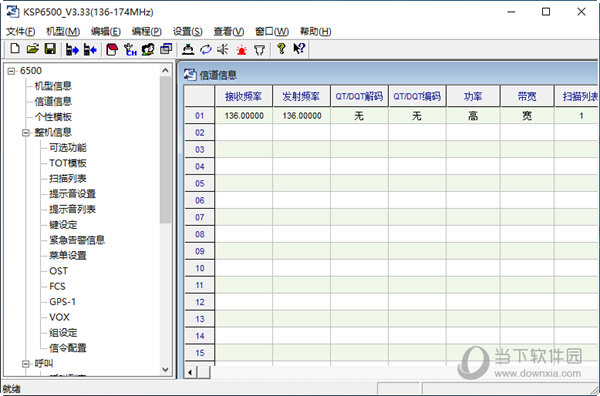Select TOT模板 tree item

tap(68, 163)
